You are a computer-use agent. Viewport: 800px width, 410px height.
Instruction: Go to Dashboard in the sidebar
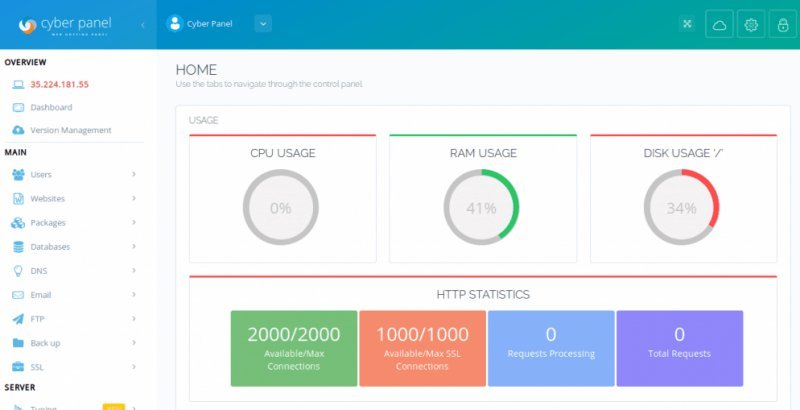(51, 108)
